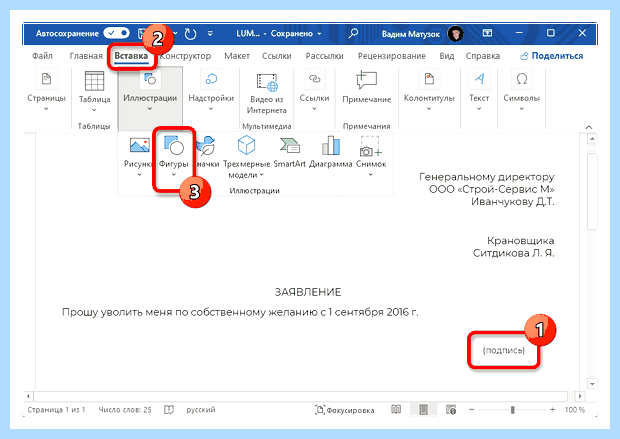Click the ЗАЯВЛЕНИЕ heading

click(x=308, y=292)
